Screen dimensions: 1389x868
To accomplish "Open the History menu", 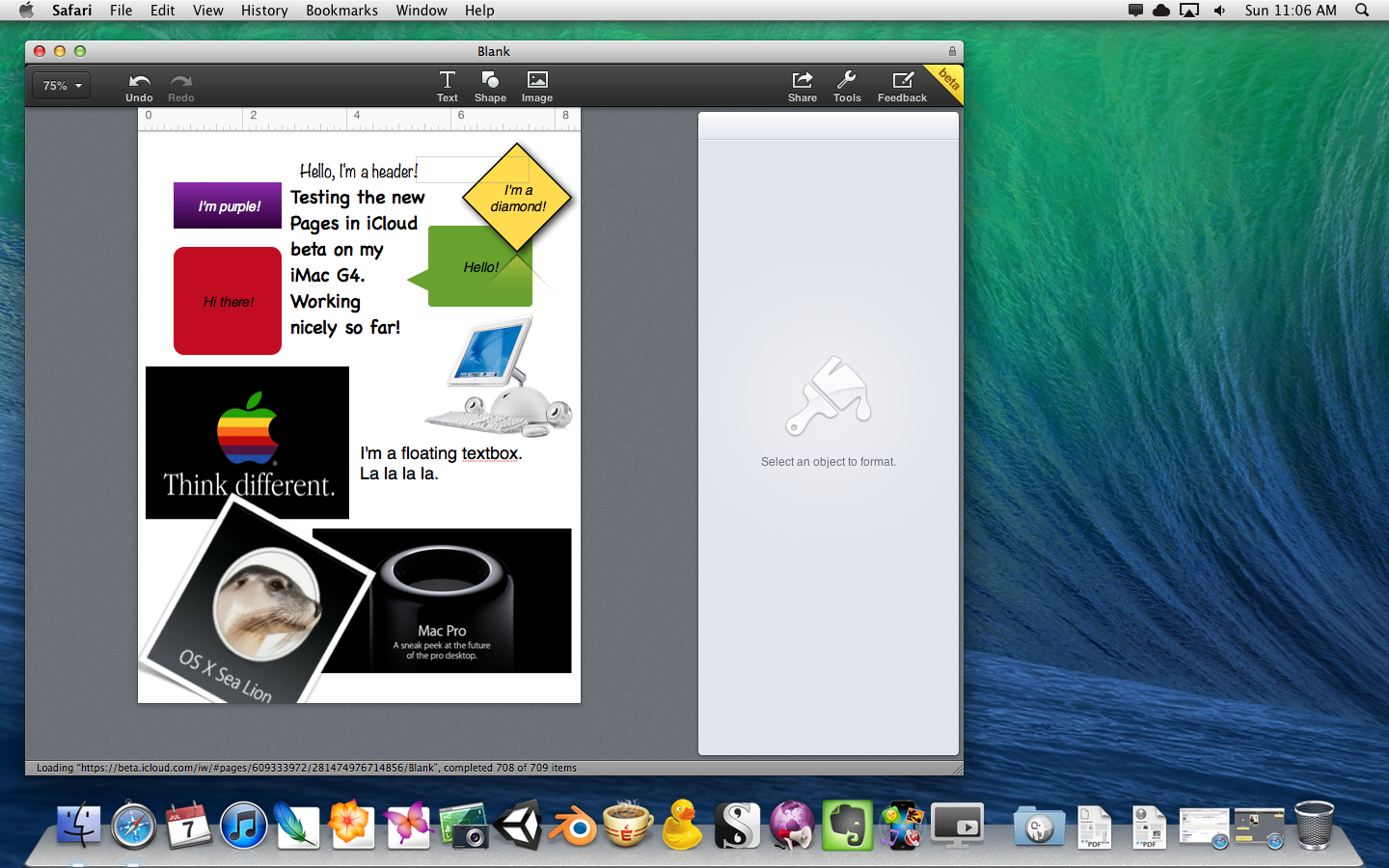I will point(264,11).
